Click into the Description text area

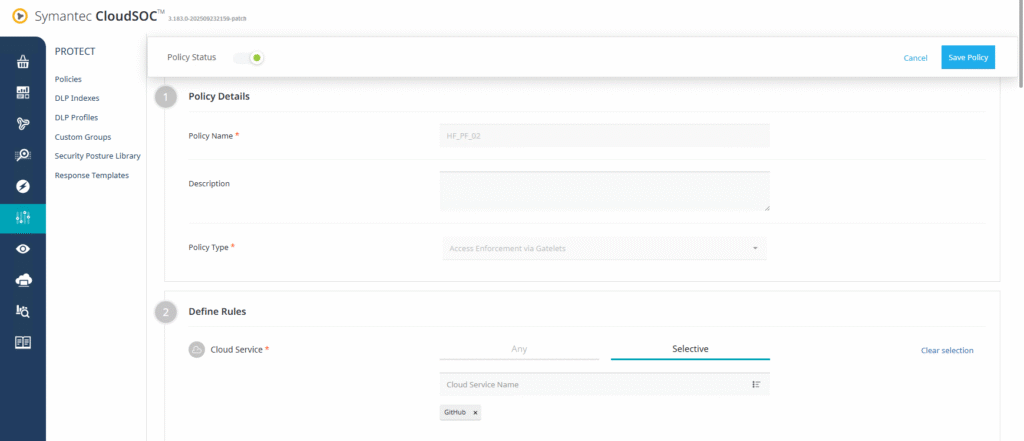[603, 190]
